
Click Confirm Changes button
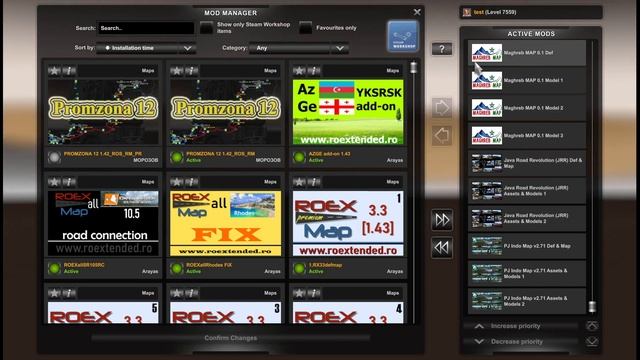pyautogui.click(x=231, y=338)
